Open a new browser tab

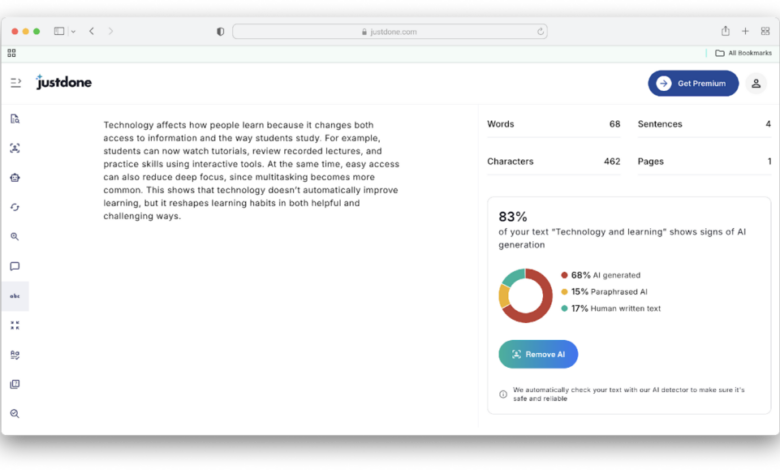click(745, 31)
